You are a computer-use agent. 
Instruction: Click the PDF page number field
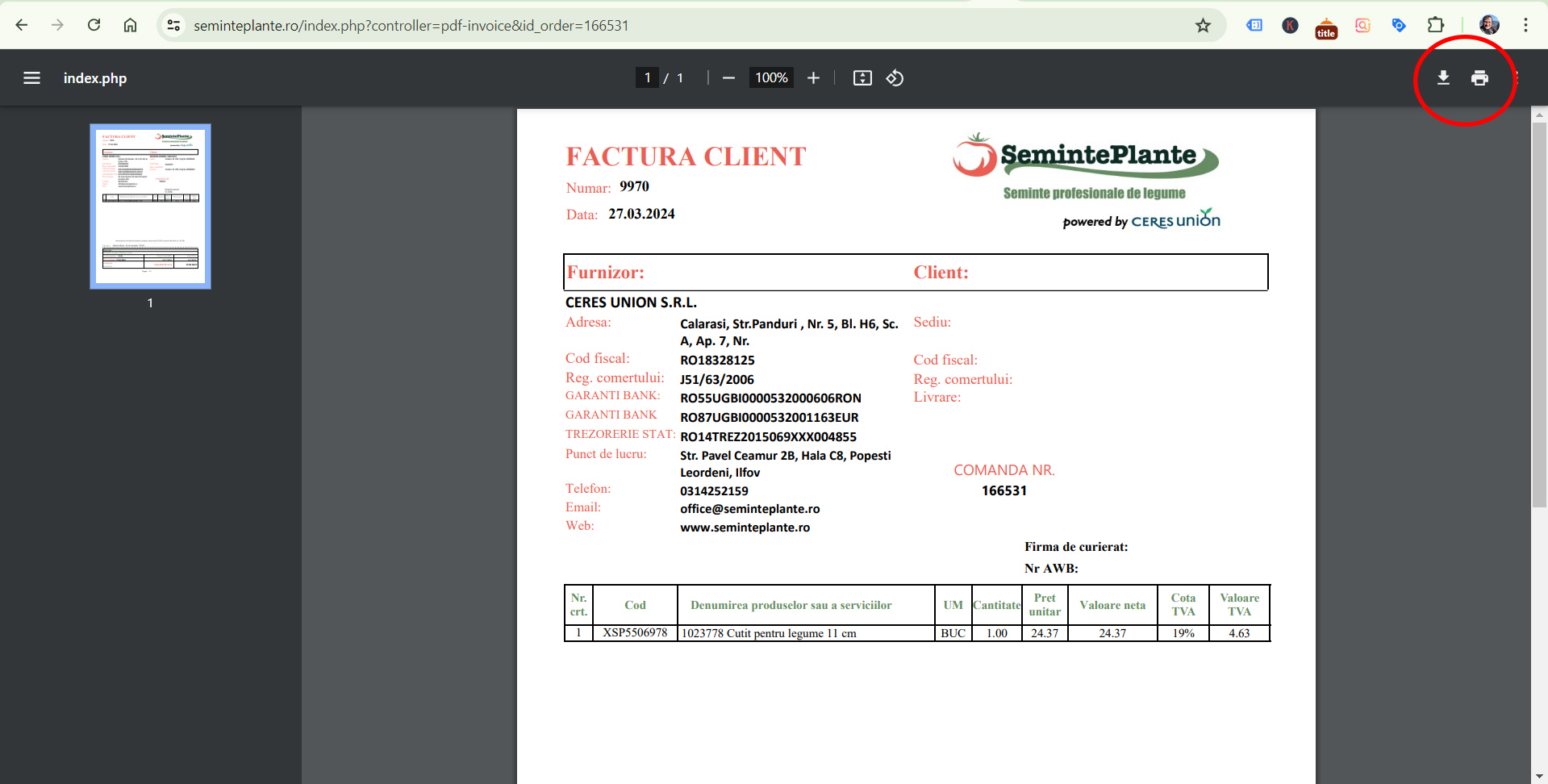pos(647,78)
